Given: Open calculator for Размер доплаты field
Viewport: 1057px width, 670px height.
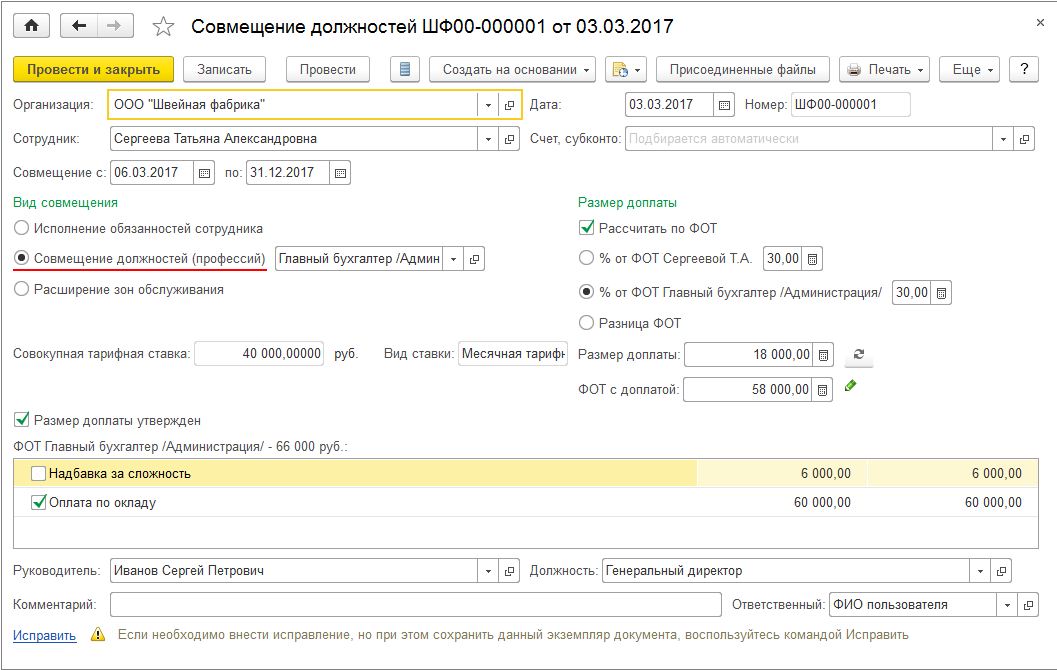Looking at the screenshot, I should [x=823, y=355].
